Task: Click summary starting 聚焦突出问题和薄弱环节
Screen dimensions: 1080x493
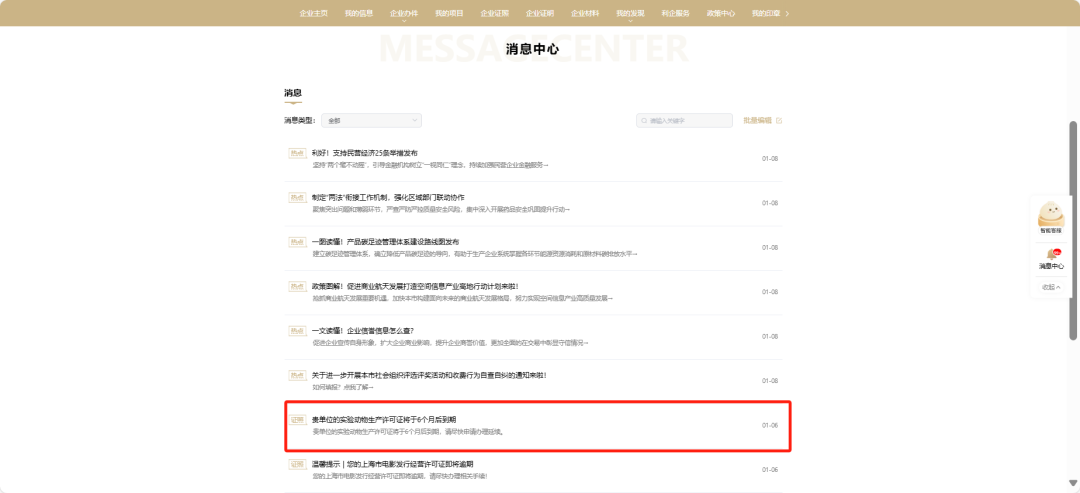Action: 441,209
